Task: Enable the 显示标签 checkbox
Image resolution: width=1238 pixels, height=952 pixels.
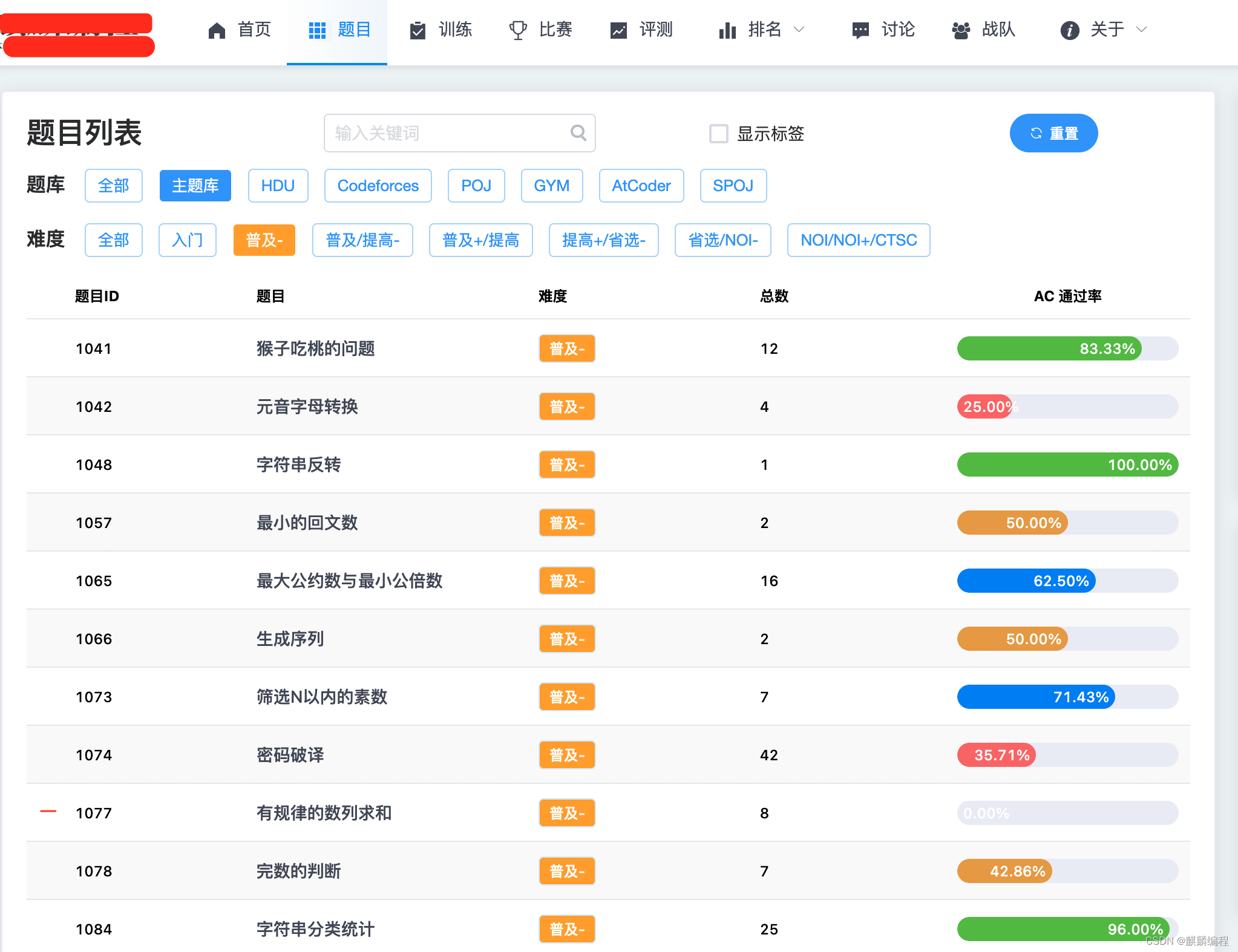Action: [718, 134]
